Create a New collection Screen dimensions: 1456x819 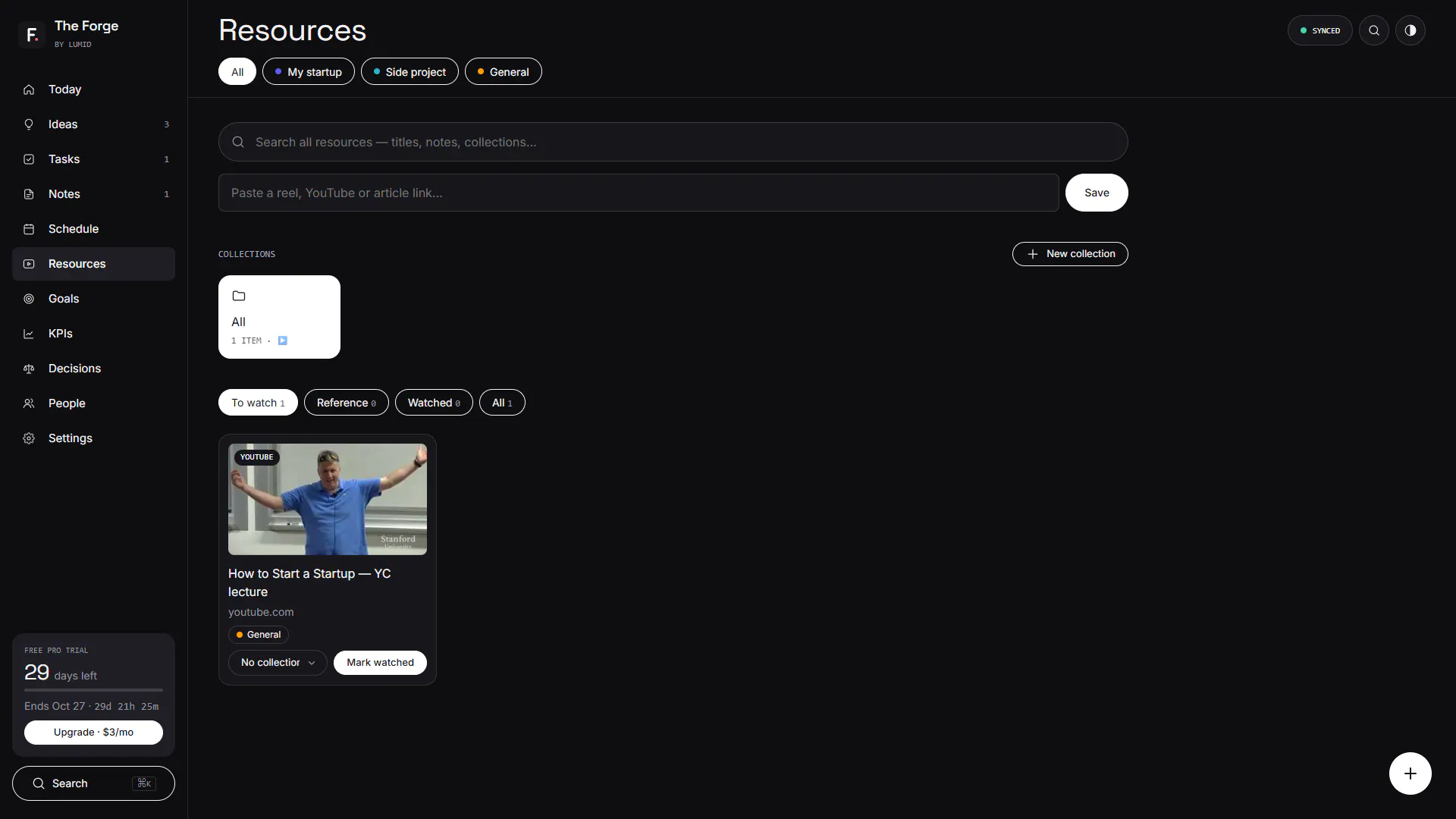tap(1070, 254)
